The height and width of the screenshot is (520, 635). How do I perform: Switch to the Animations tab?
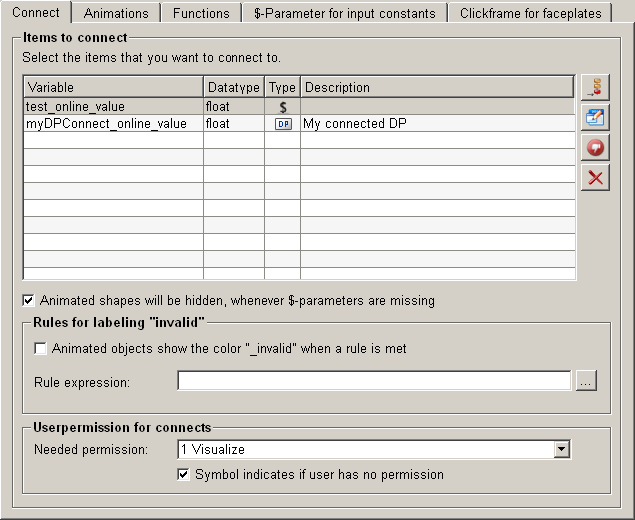[116, 13]
